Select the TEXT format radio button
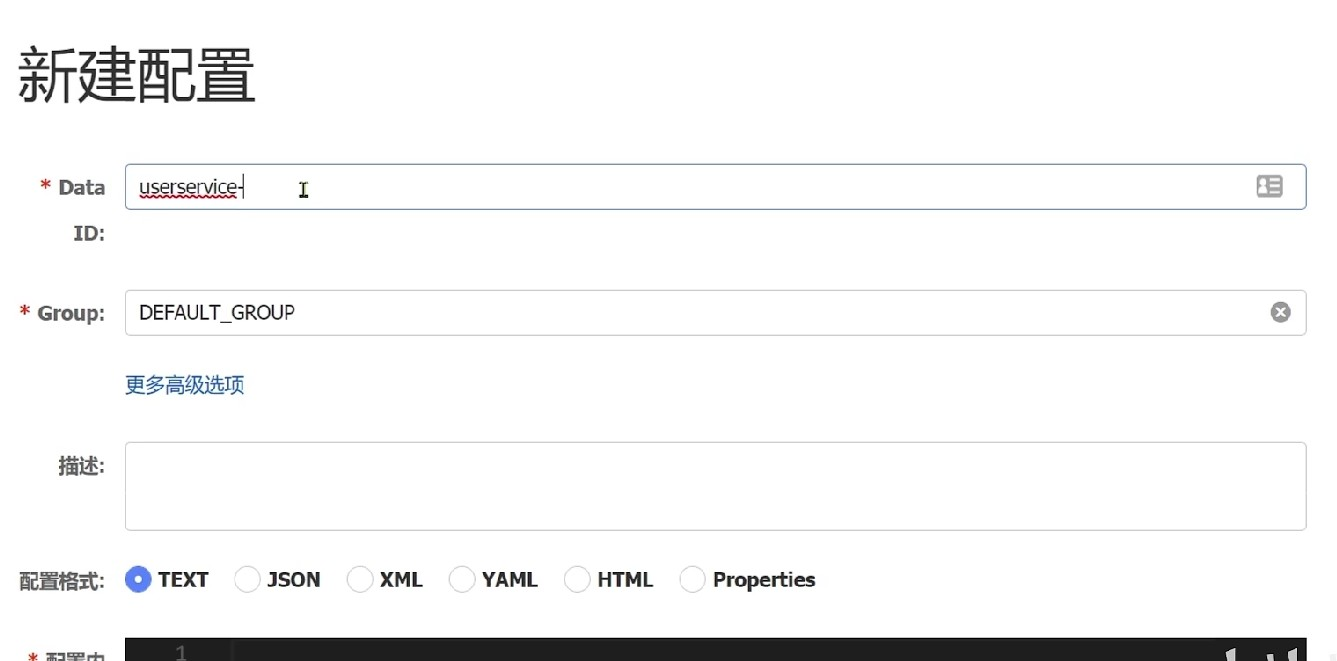 pyautogui.click(x=138, y=579)
